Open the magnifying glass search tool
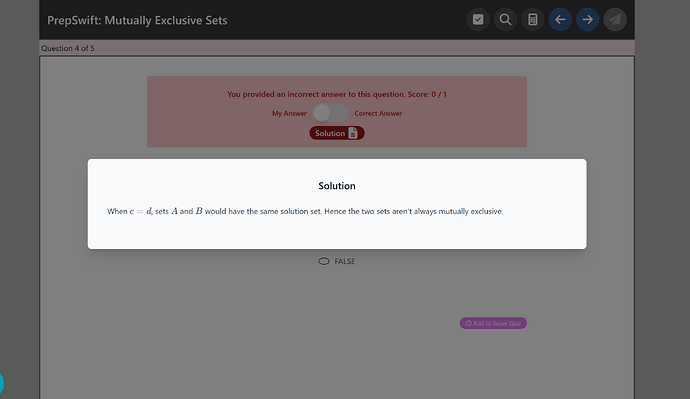 point(505,20)
